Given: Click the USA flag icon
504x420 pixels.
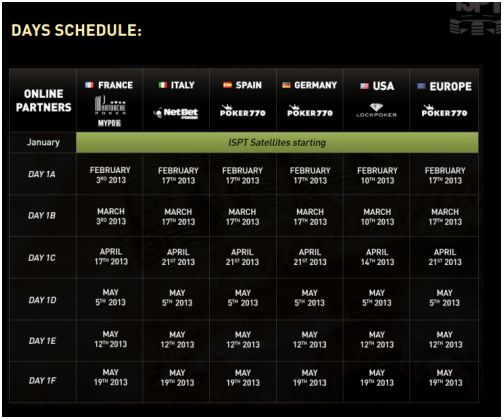Looking at the screenshot, I should click(x=364, y=86).
